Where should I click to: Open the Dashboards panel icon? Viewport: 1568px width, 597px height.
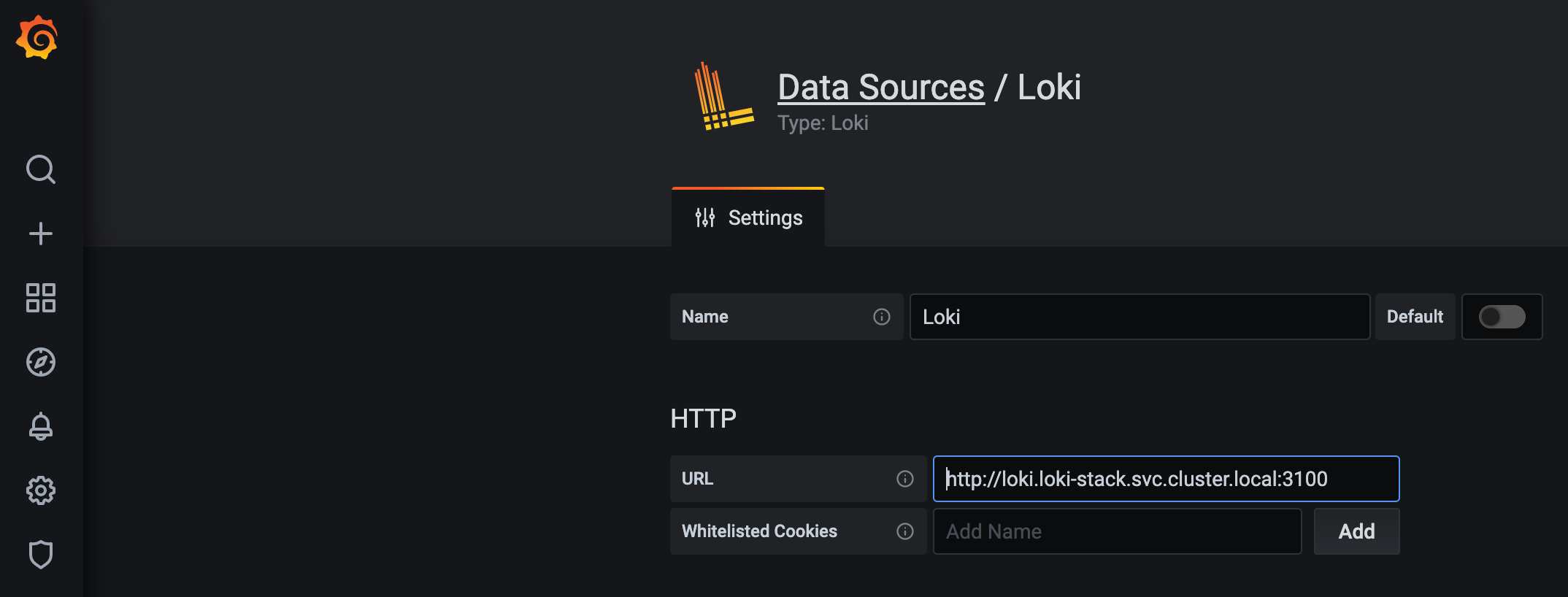click(x=41, y=298)
